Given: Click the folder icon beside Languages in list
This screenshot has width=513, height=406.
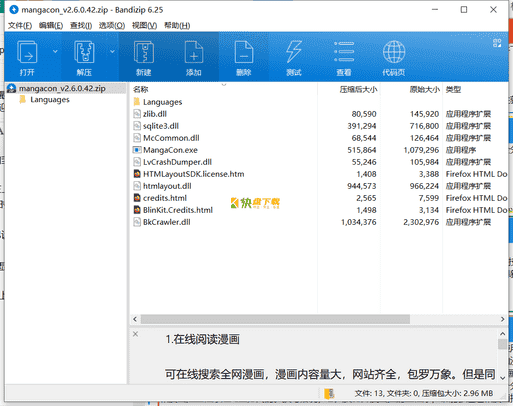Looking at the screenshot, I should point(137,102).
